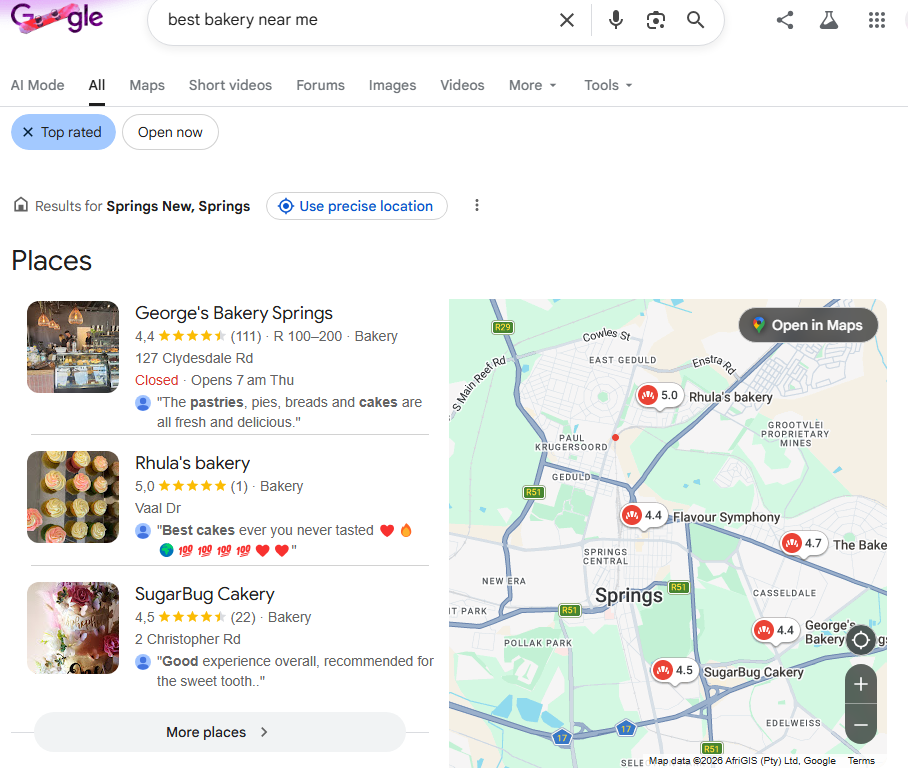Expand the More dropdown
The image size is (908, 769).
[532, 85]
